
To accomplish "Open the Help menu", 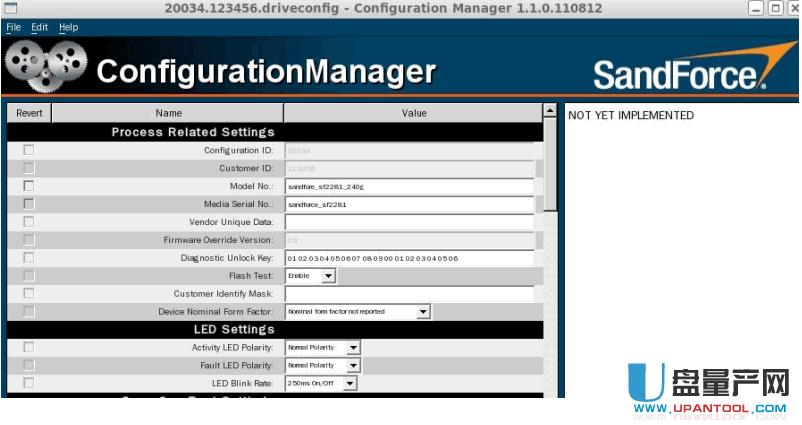I will [69, 27].
